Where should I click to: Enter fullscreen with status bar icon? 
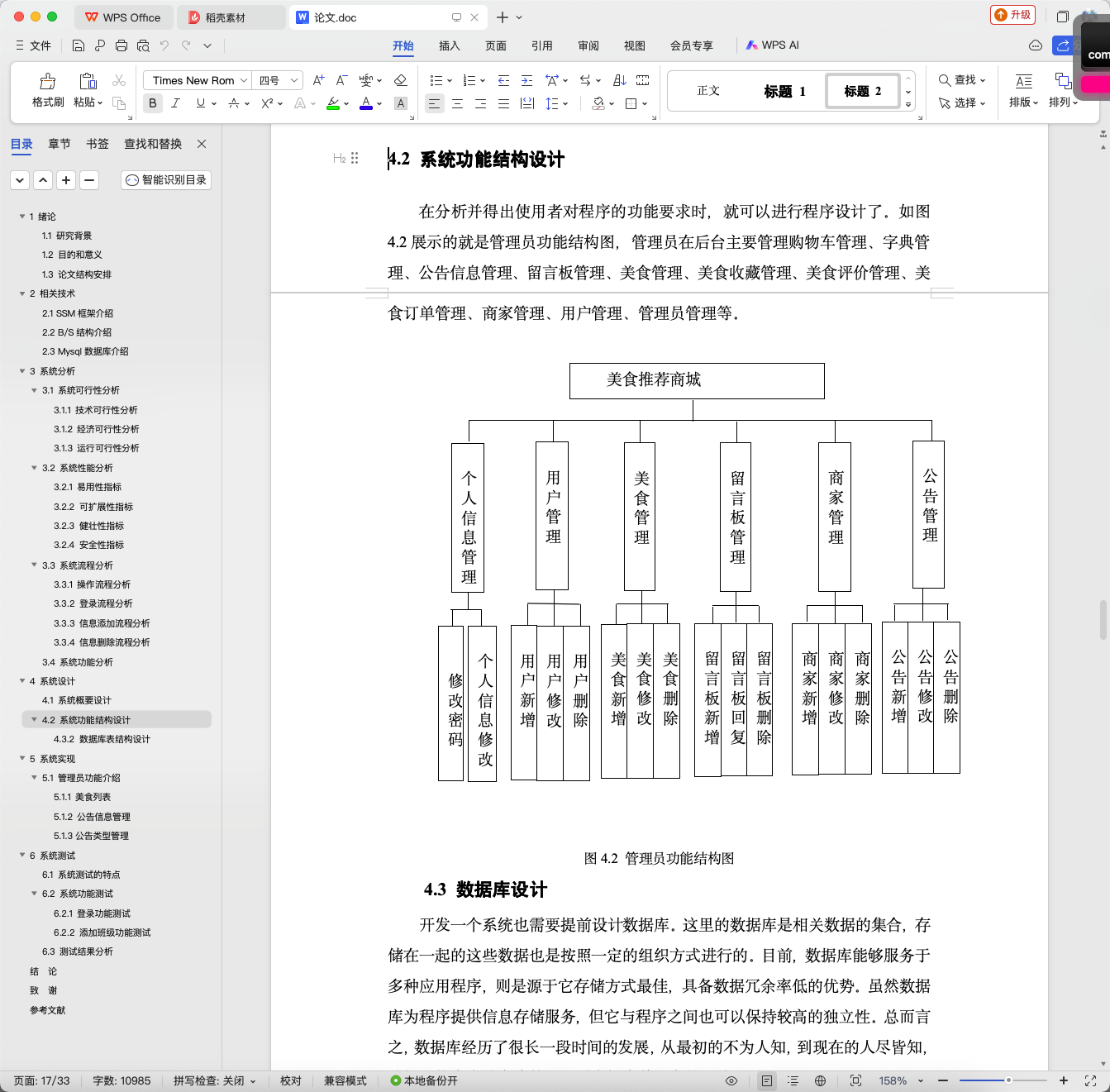point(1090,1080)
